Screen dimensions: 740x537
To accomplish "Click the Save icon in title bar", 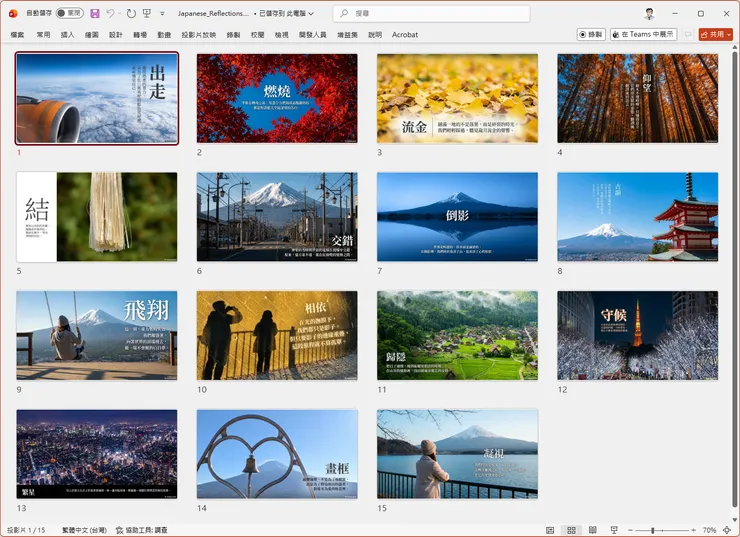I will pyautogui.click(x=95, y=14).
